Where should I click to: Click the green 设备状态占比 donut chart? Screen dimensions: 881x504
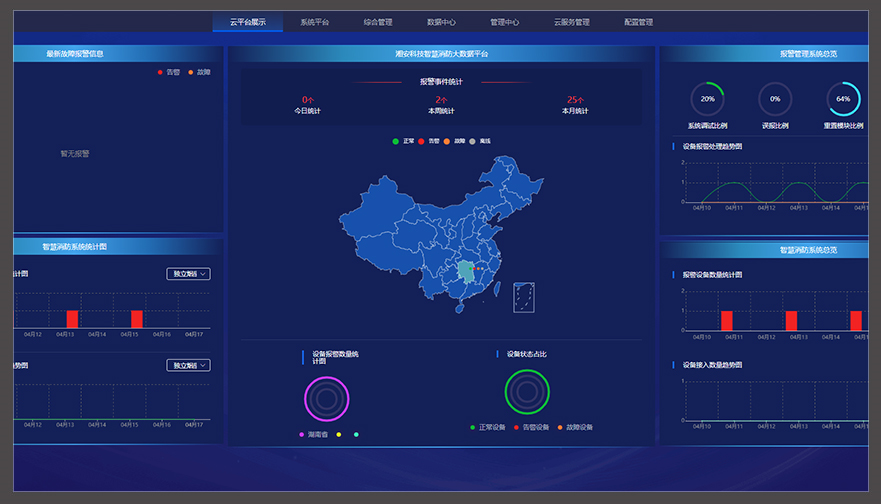527,392
